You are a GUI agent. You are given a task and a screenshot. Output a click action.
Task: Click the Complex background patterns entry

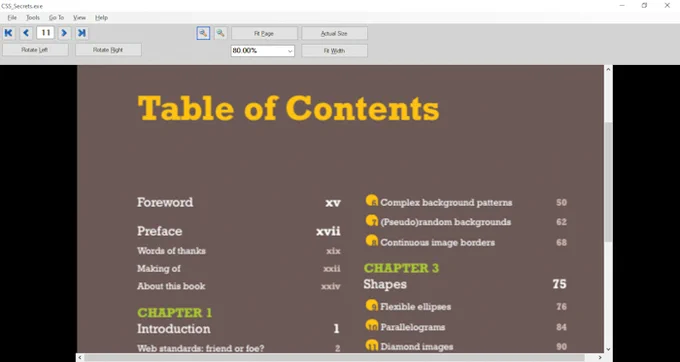446,202
